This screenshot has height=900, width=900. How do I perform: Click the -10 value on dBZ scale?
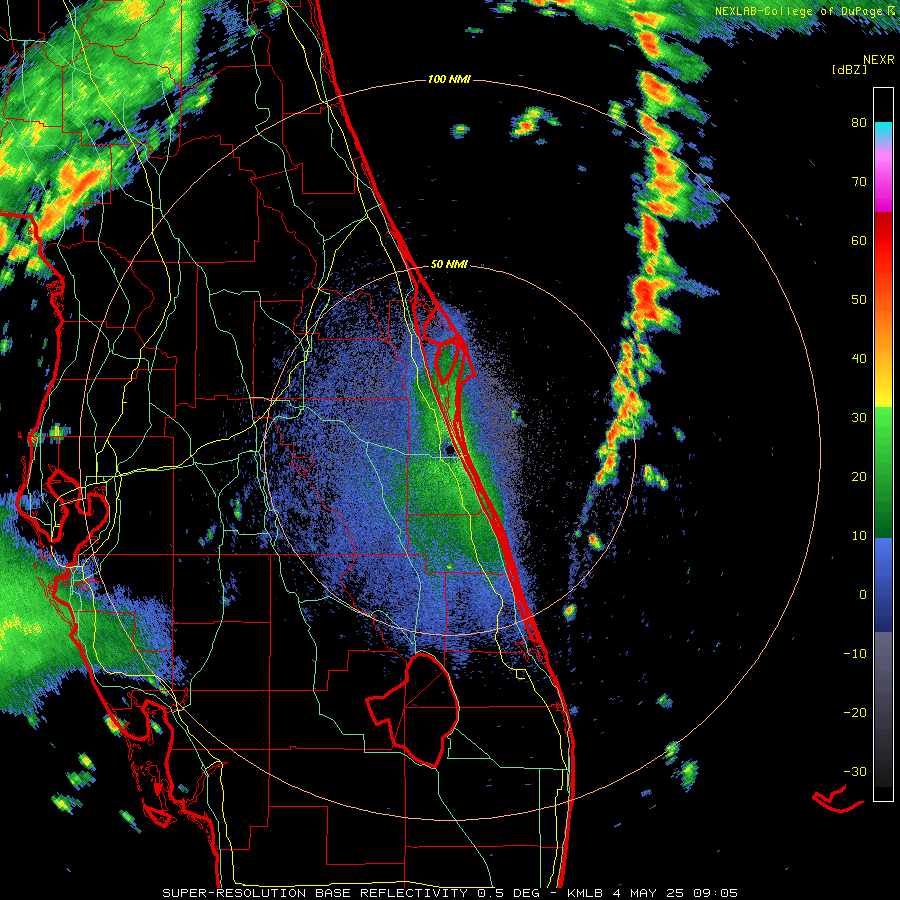[x=855, y=654]
